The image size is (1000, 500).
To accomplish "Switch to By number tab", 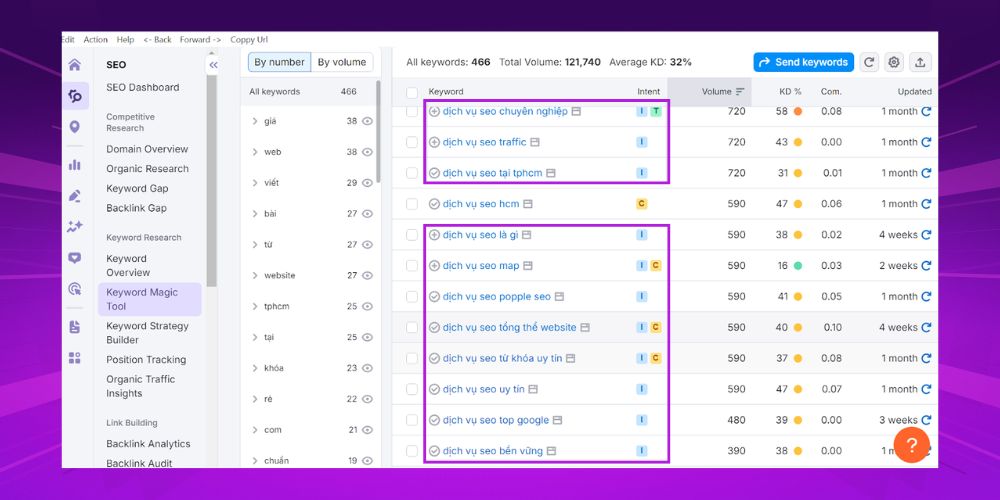I will 279,62.
